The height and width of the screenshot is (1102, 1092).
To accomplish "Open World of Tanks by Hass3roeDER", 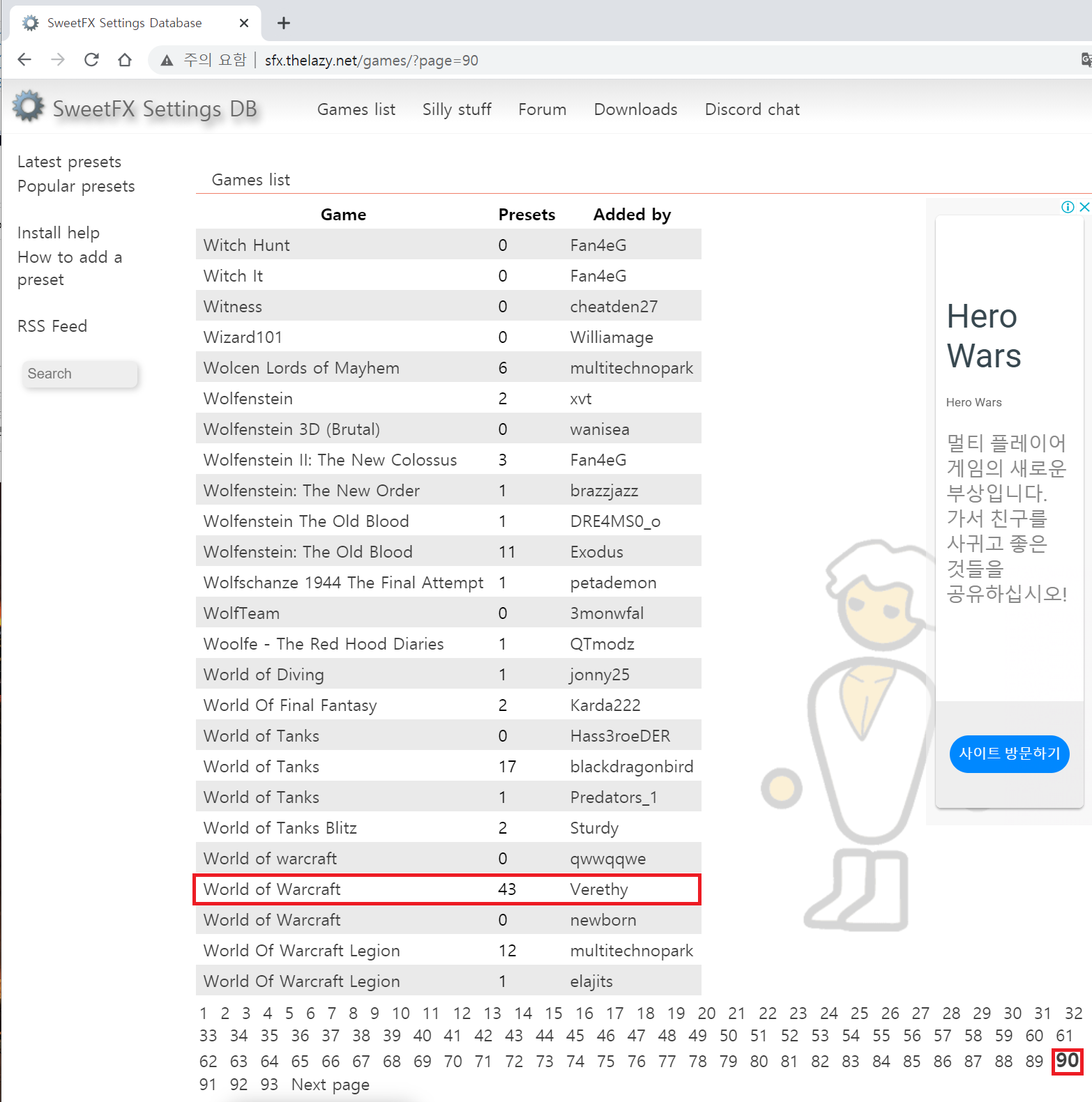I will coord(261,736).
